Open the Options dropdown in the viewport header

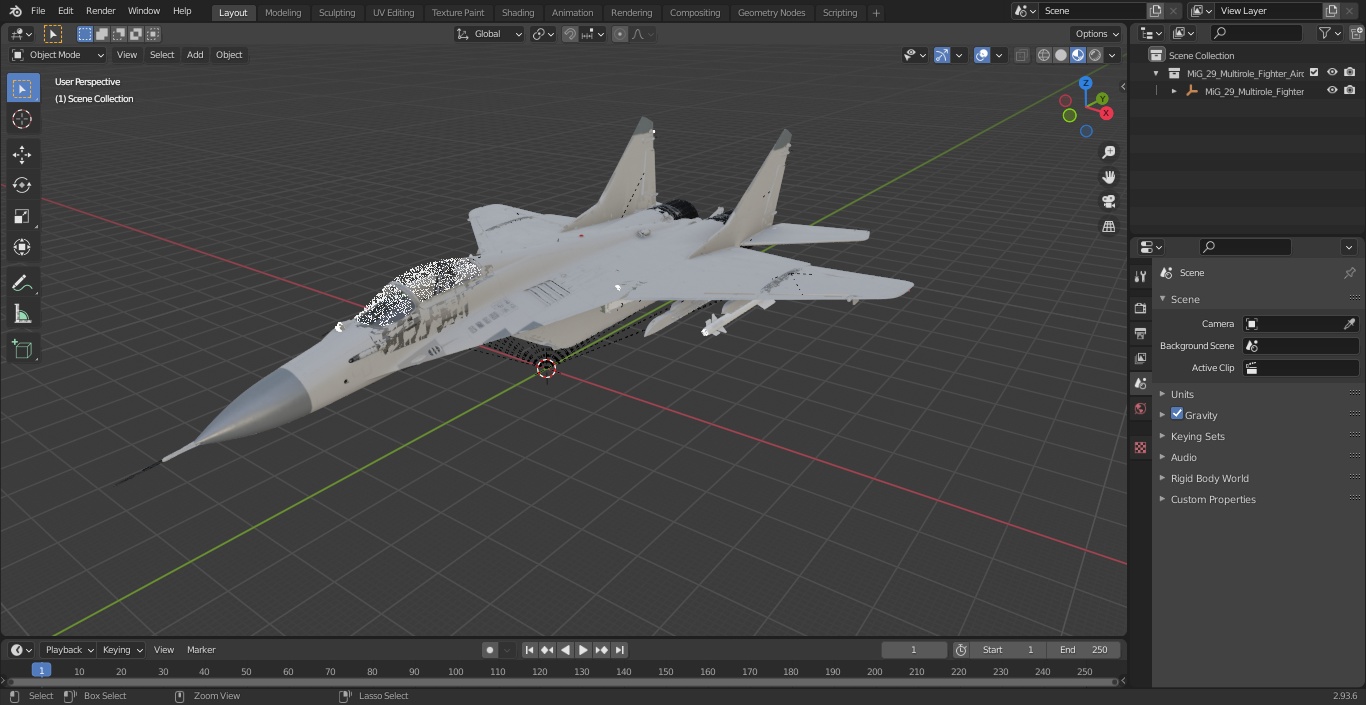[x=1097, y=34]
